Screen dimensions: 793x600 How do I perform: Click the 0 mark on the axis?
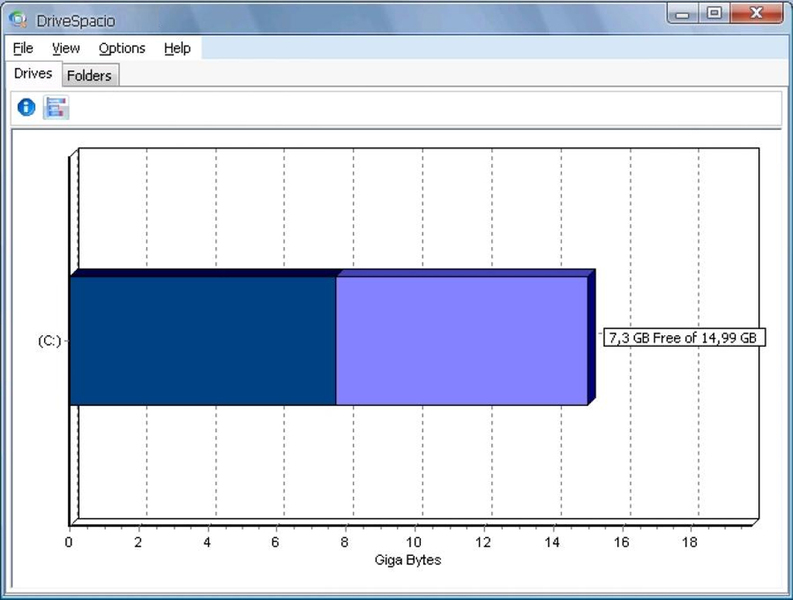(69, 542)
